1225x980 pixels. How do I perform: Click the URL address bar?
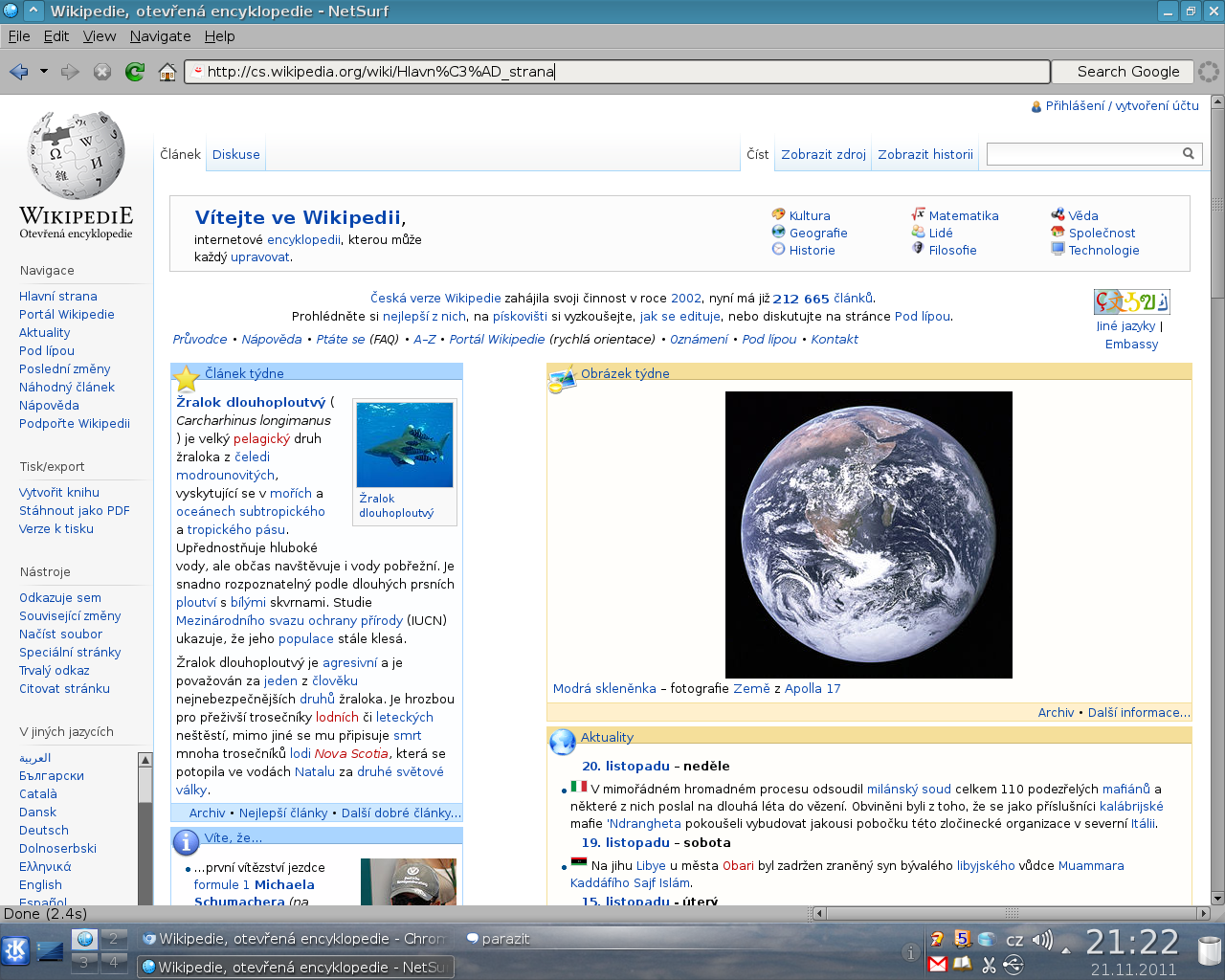pos(617,72)
